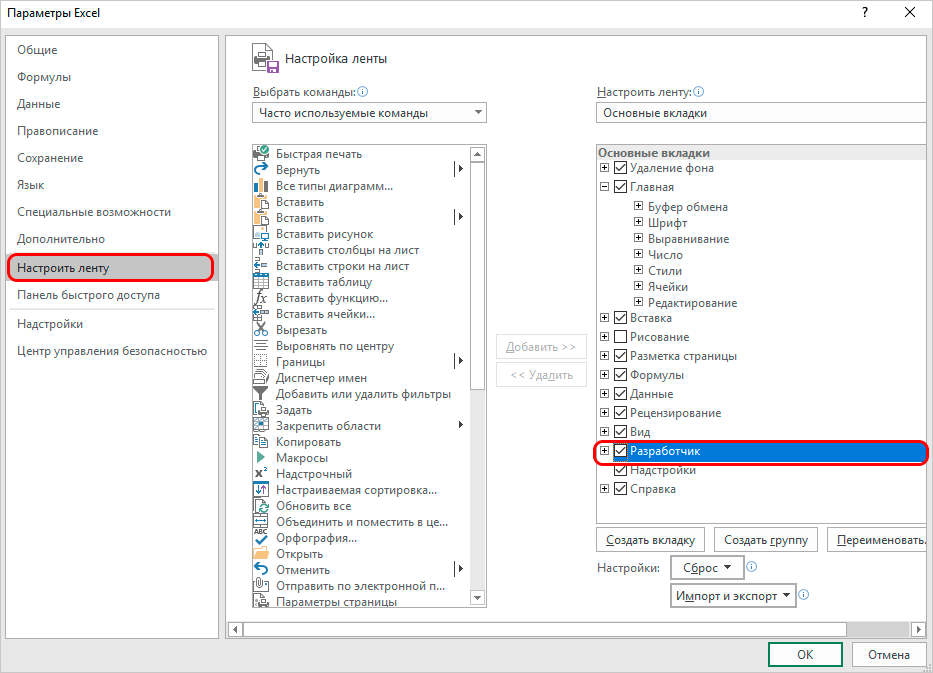Toggle the Разработчик checkbox
This screenshot has height=673, width=933.
620,451
